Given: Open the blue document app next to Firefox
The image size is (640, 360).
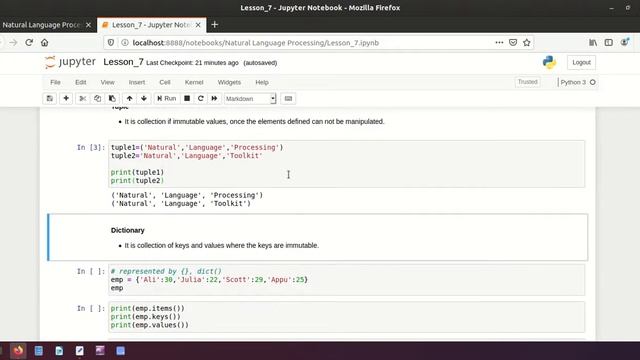Looking at the screenshot, I should pos(39,351).
